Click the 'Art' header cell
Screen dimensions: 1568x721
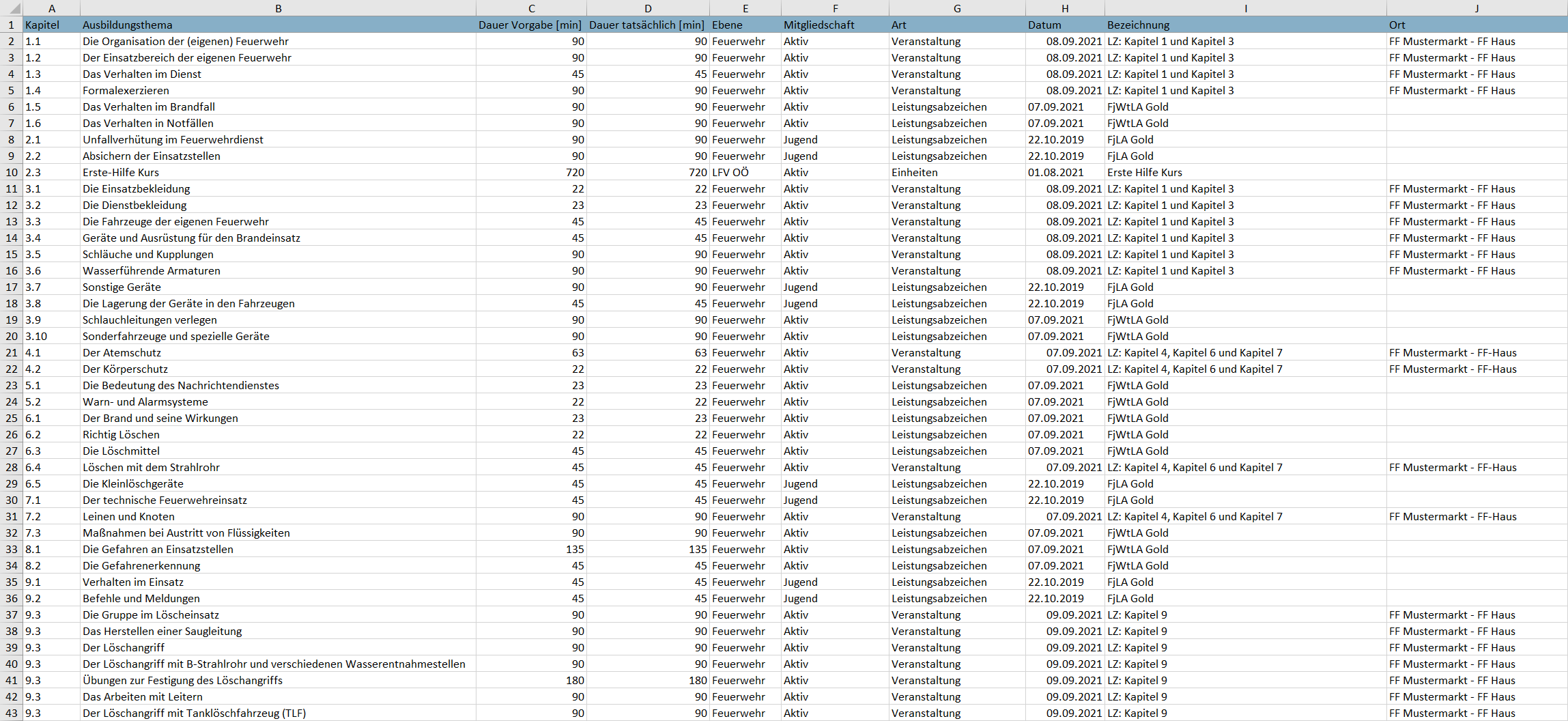[957, 25]
